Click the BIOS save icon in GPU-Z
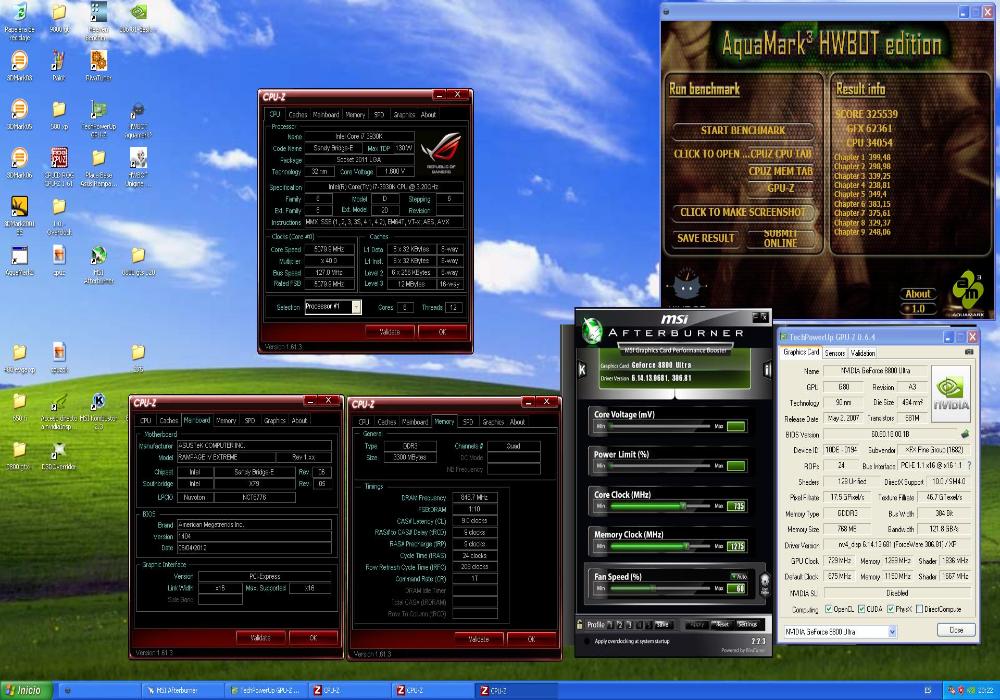The width and height of the screenshot is (1000, 700). pyautogui.click(x=965, y=434)
